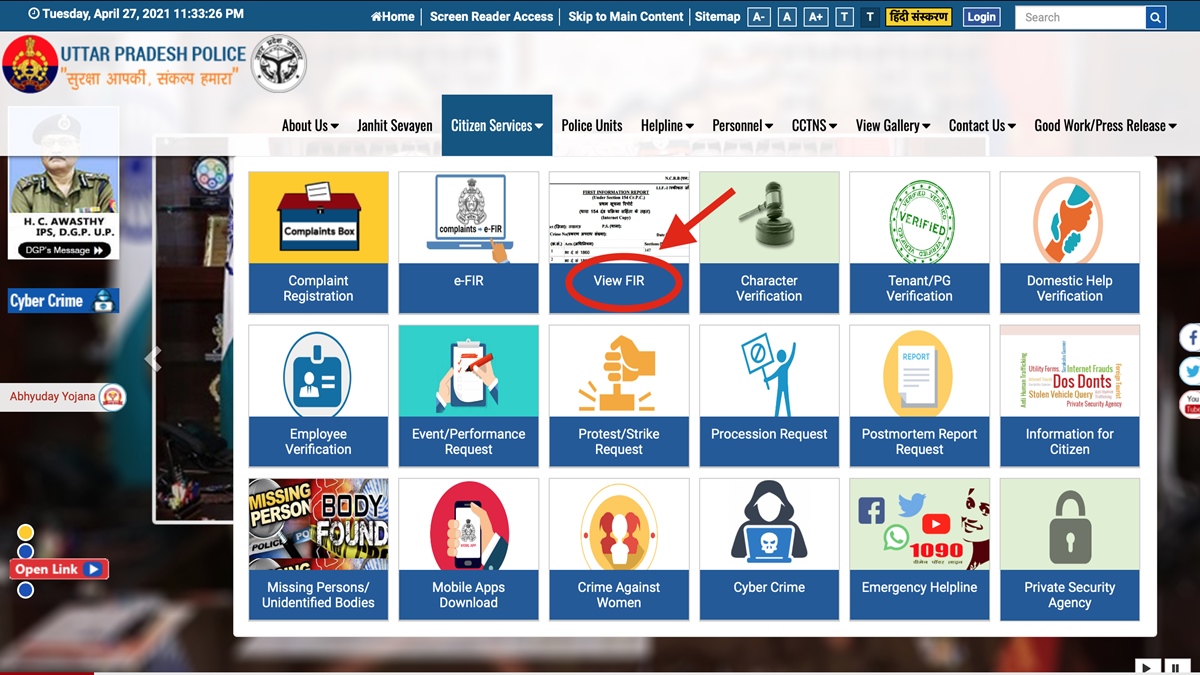Click the Open Link button

(59, 569)
